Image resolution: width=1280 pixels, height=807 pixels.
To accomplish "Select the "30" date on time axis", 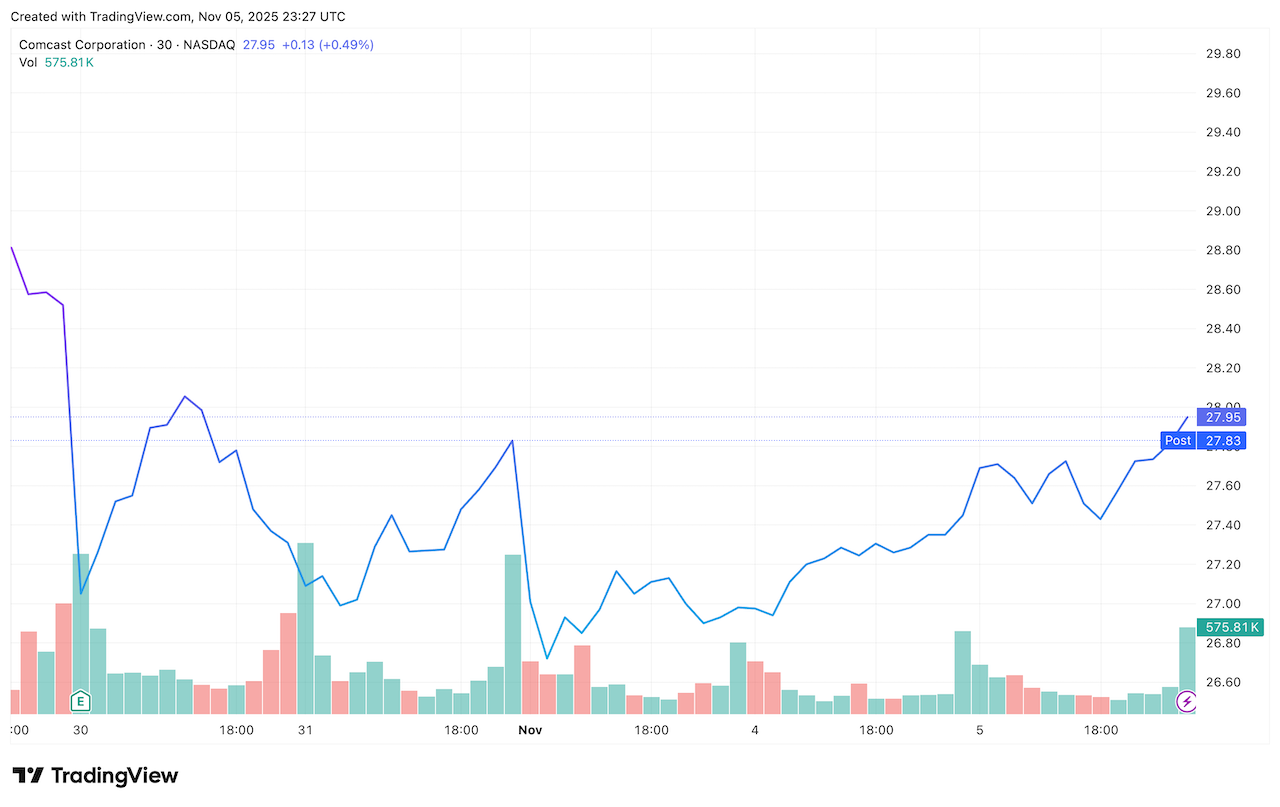I will [81, 731].
